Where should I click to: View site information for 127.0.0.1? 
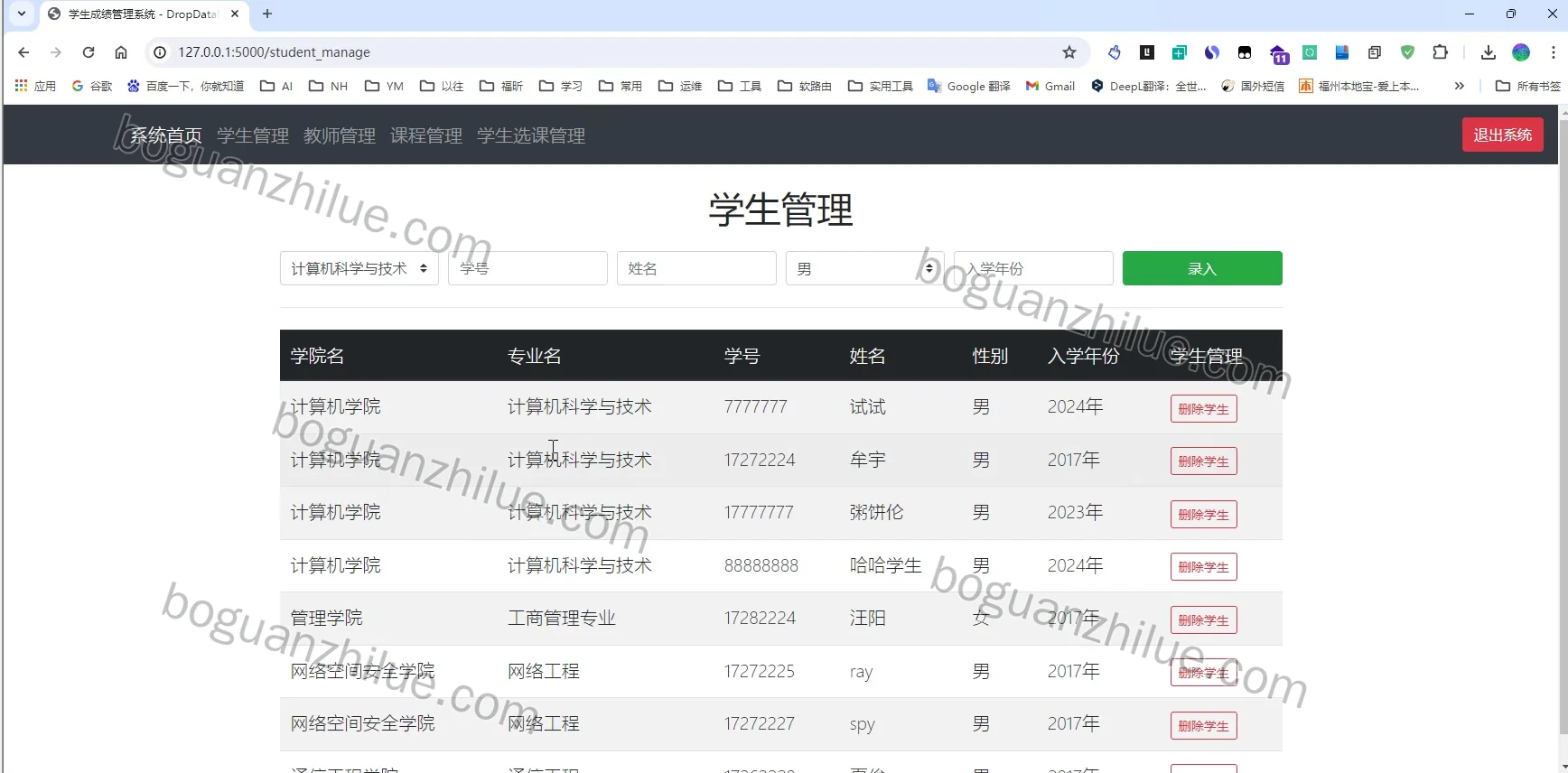160,52
